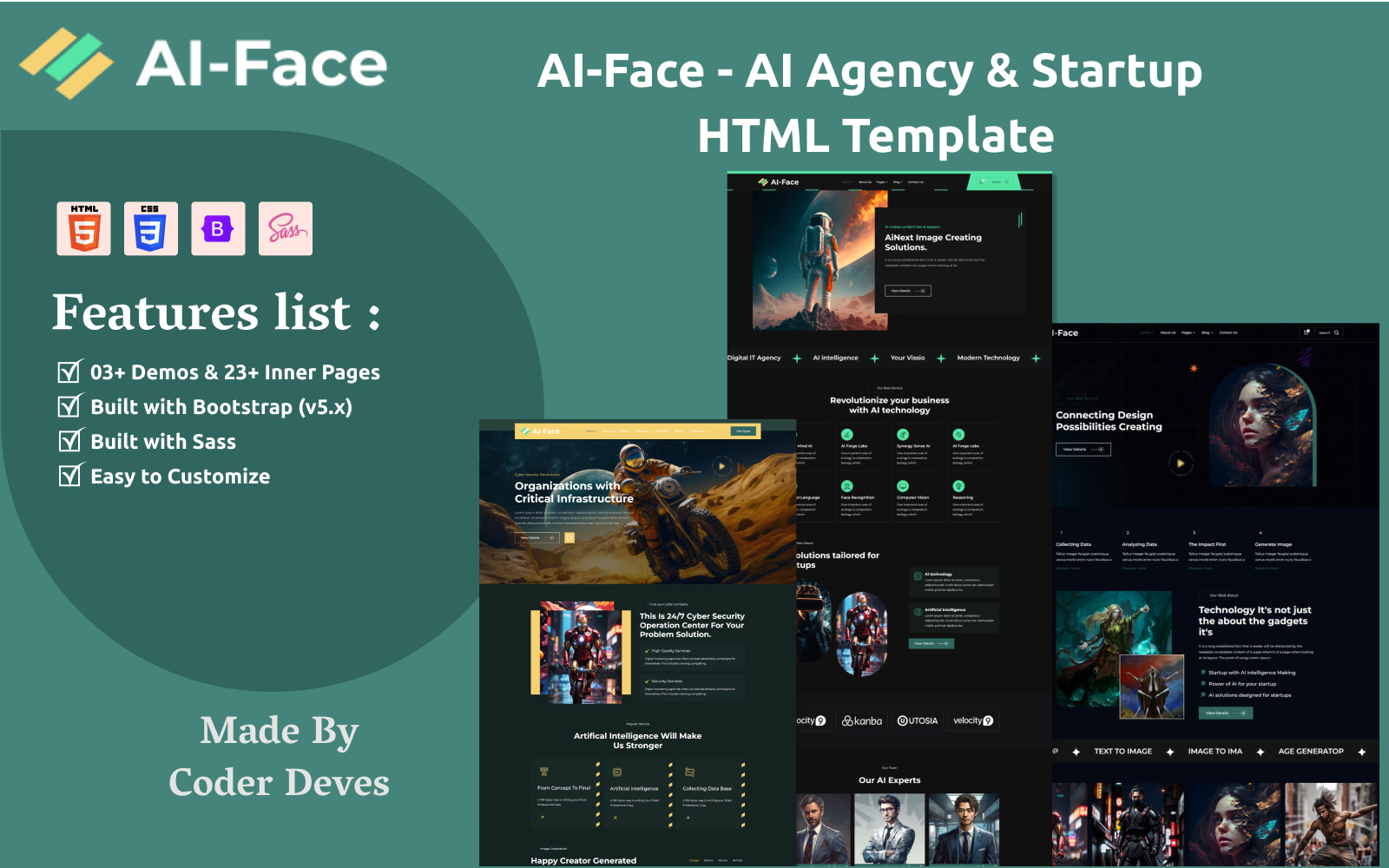Click the yellow play button beside View Details

569,538
